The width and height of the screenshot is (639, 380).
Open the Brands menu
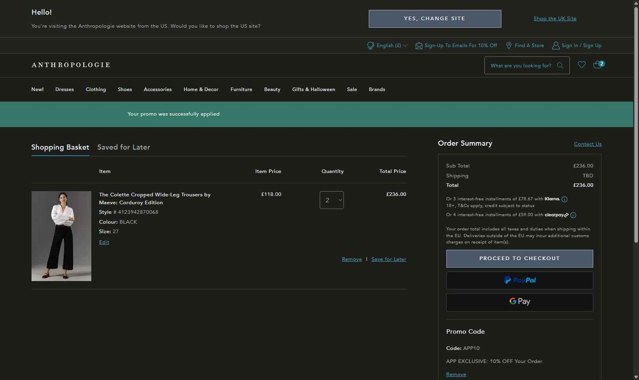(377, 89)
